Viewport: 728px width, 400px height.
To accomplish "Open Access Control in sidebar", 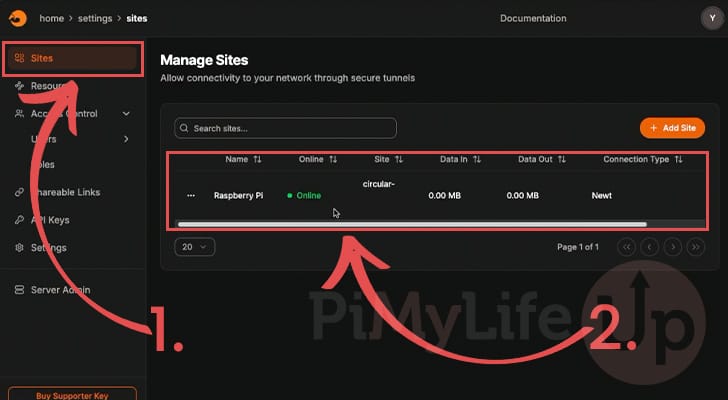I will tap(72, 114).
